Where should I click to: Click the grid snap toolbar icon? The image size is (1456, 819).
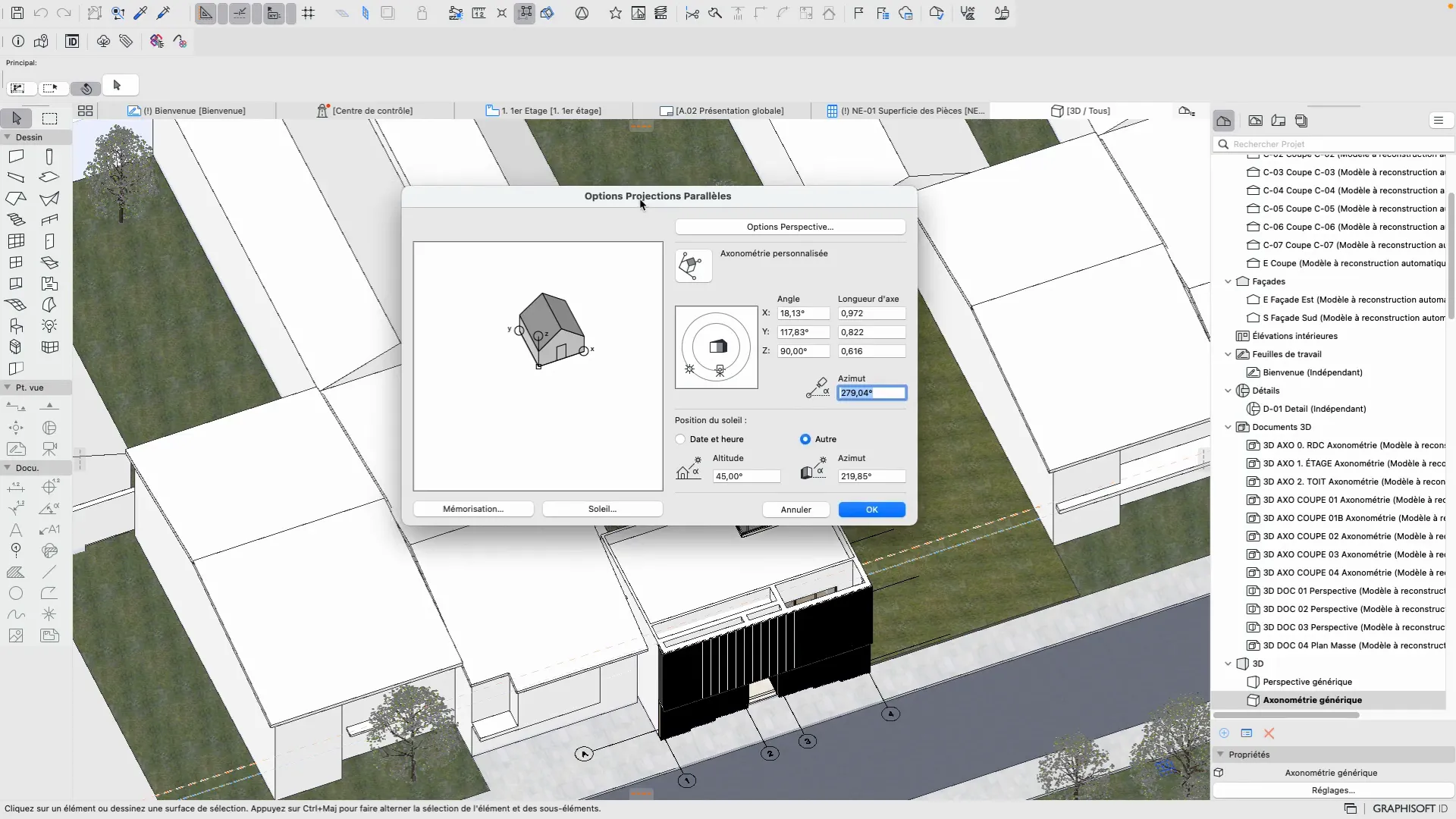coord(308,13)
